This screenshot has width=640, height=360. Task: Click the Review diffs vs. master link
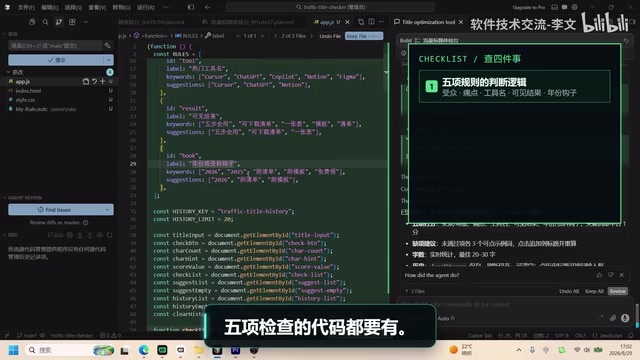pyautogui.click(x=55, y=222)
